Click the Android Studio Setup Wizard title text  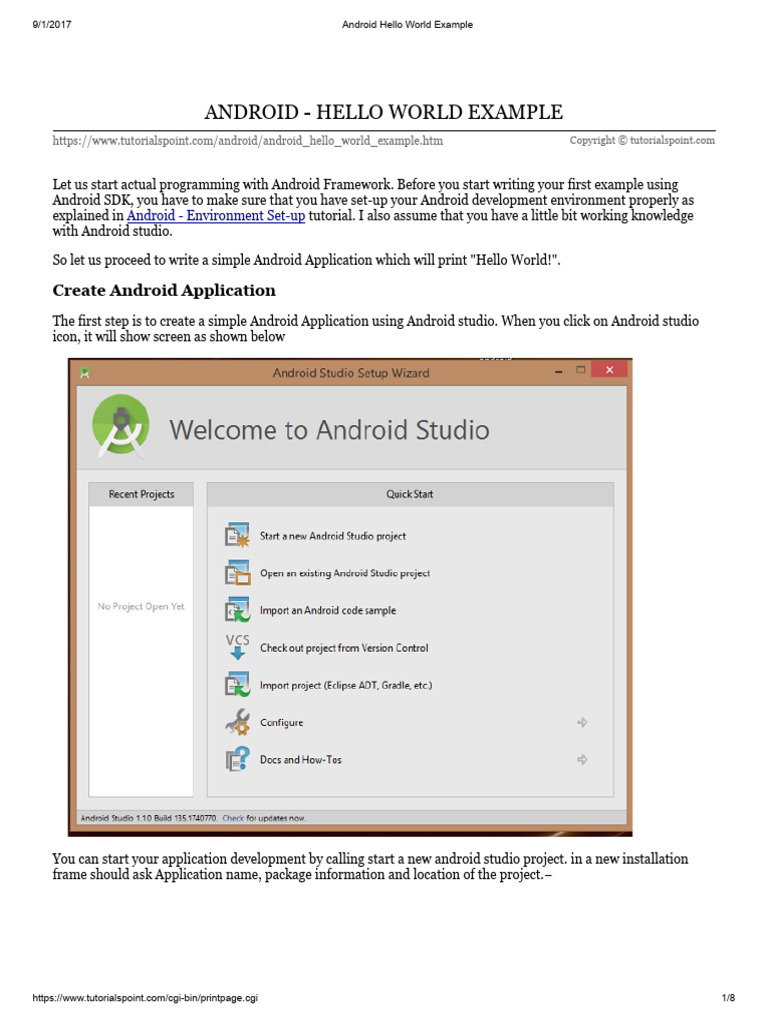tap(351, 373)
